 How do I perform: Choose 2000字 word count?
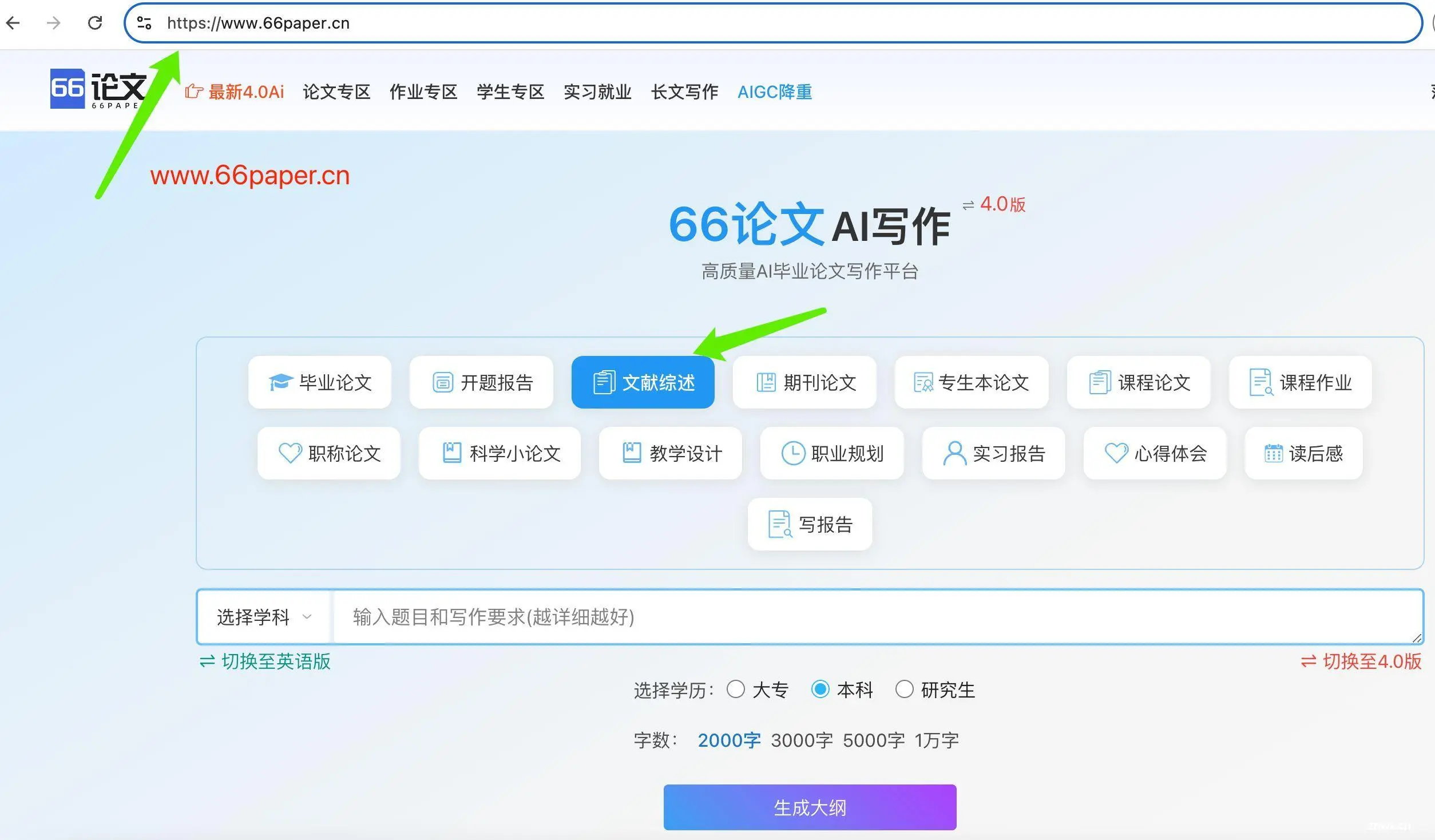730,740
